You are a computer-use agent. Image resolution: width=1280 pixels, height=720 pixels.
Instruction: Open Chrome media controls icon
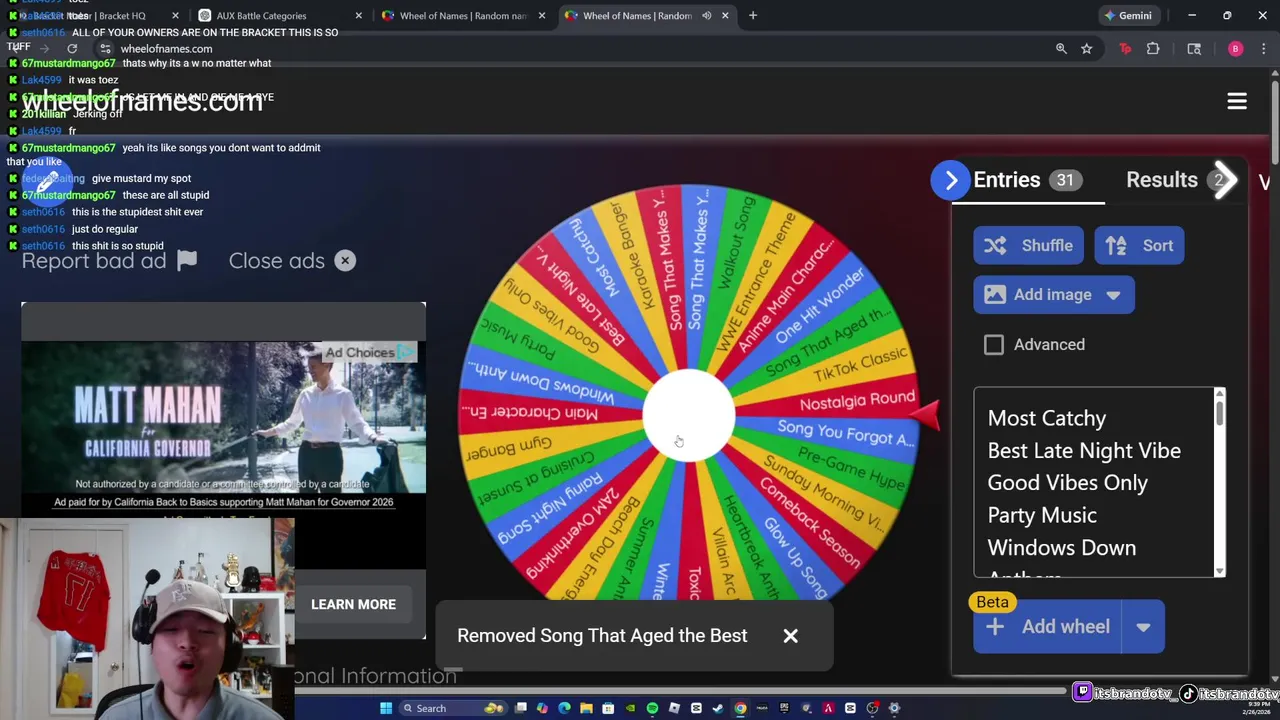coord(1194,48)
